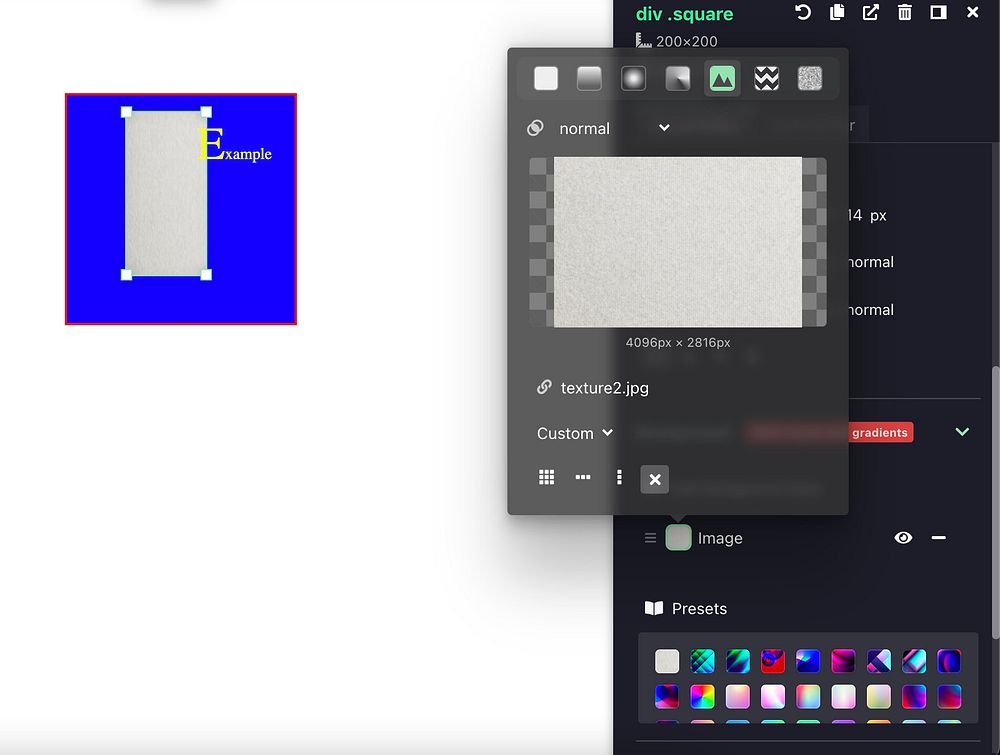Viewport: 1000px width, 755px height.
Task: Choose the no-repeat X option
Action: 654,480
